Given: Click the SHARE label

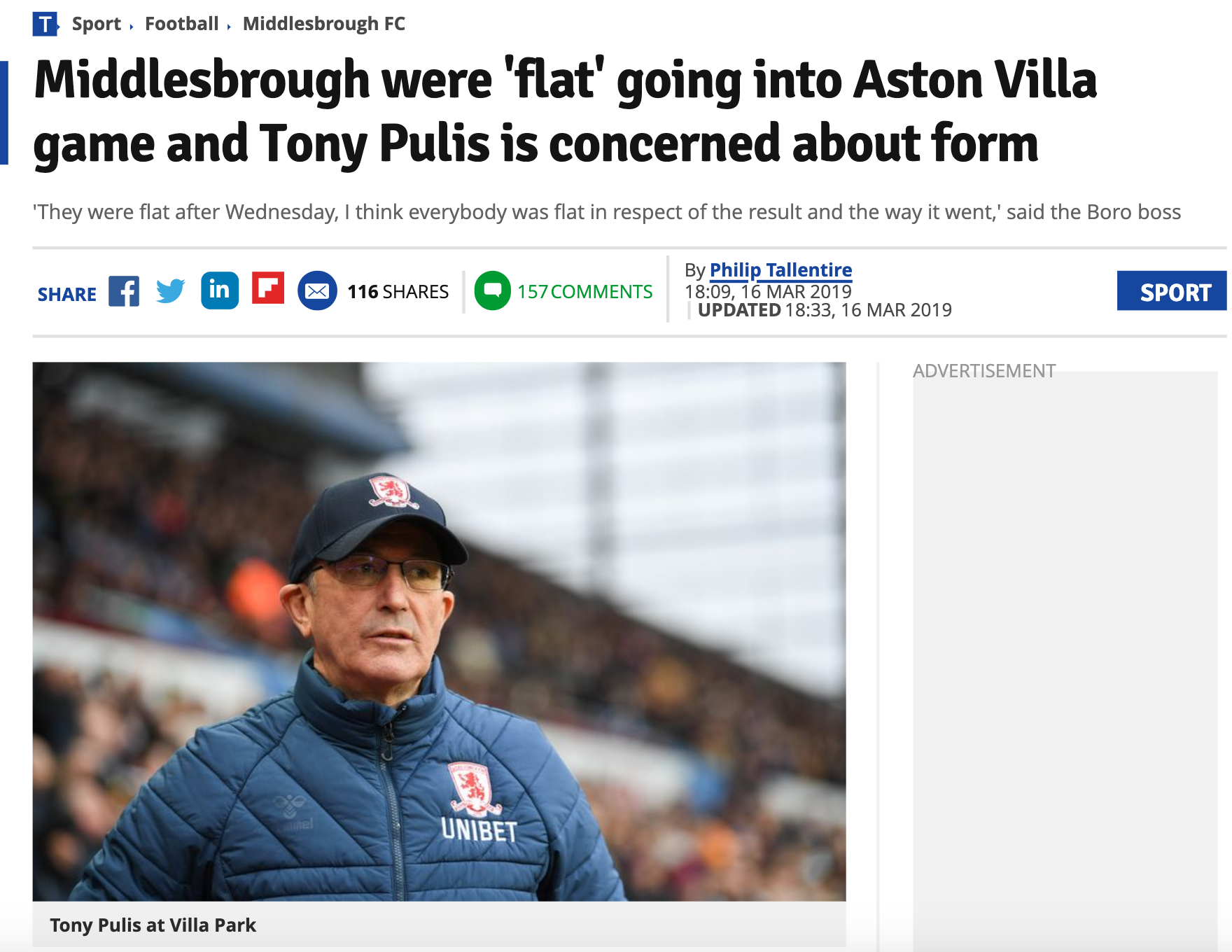Looking at the screenshot, I should click(x=66, y=295).
